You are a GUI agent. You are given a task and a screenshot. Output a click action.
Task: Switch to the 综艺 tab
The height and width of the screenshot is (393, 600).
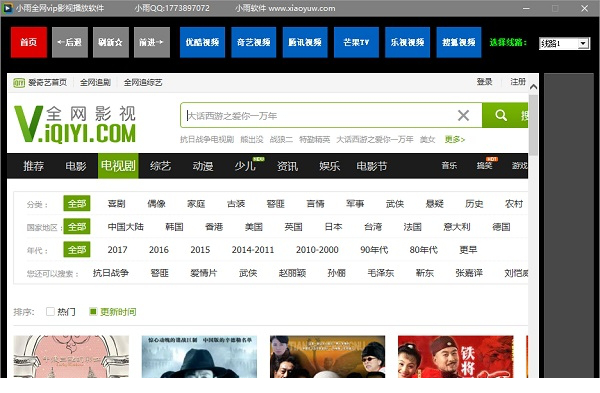(x=160, y=166)
